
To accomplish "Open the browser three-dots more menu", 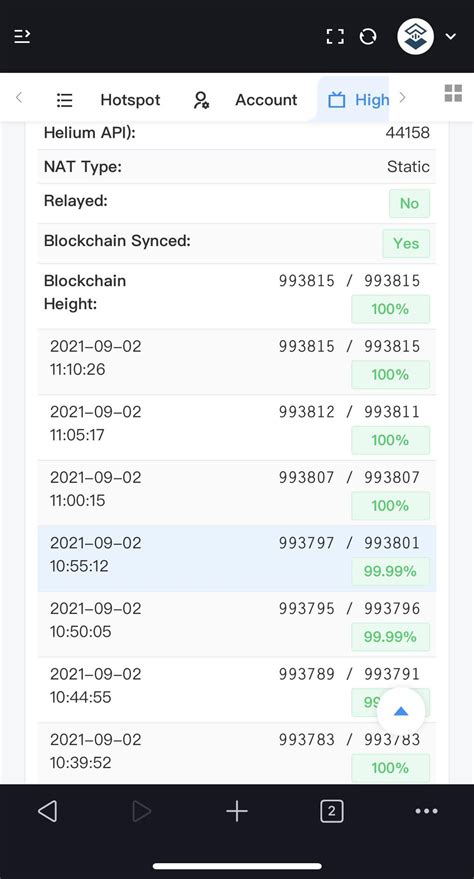I will [x=426, y=811].
